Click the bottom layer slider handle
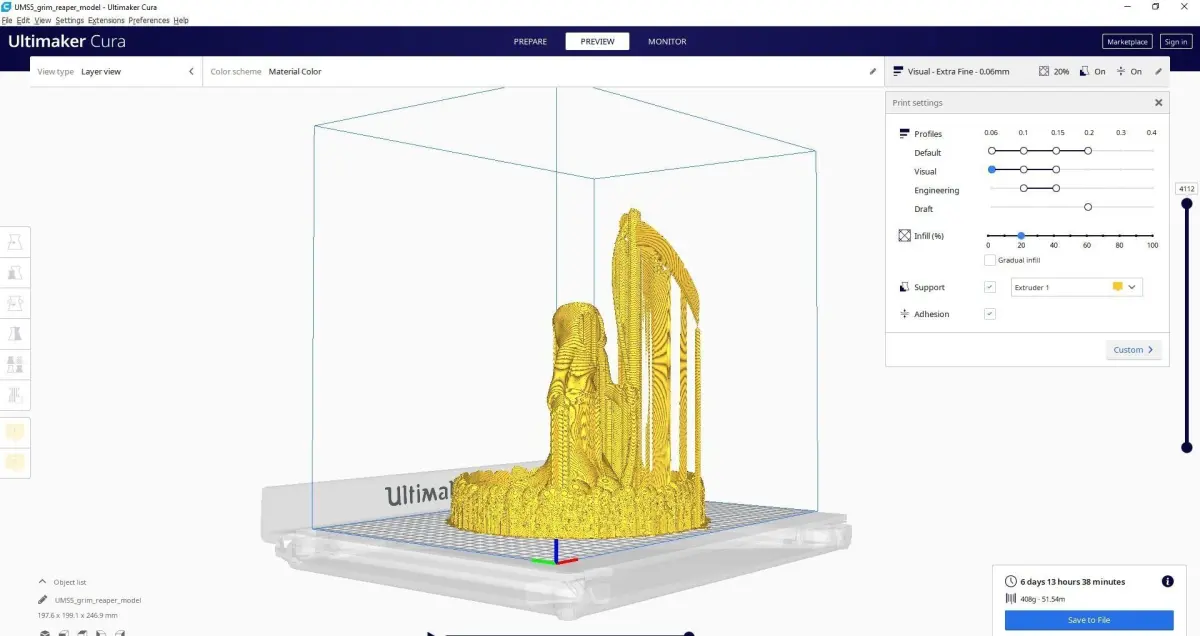 pyautogui.click(x=1187, y=447)
